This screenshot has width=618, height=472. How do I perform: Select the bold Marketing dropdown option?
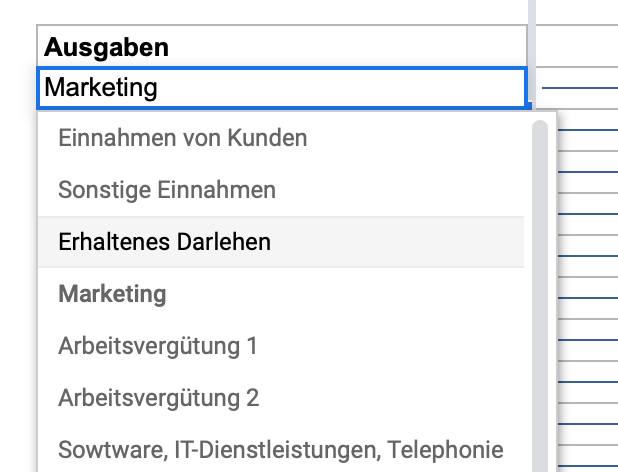click(x=112, y=294)
